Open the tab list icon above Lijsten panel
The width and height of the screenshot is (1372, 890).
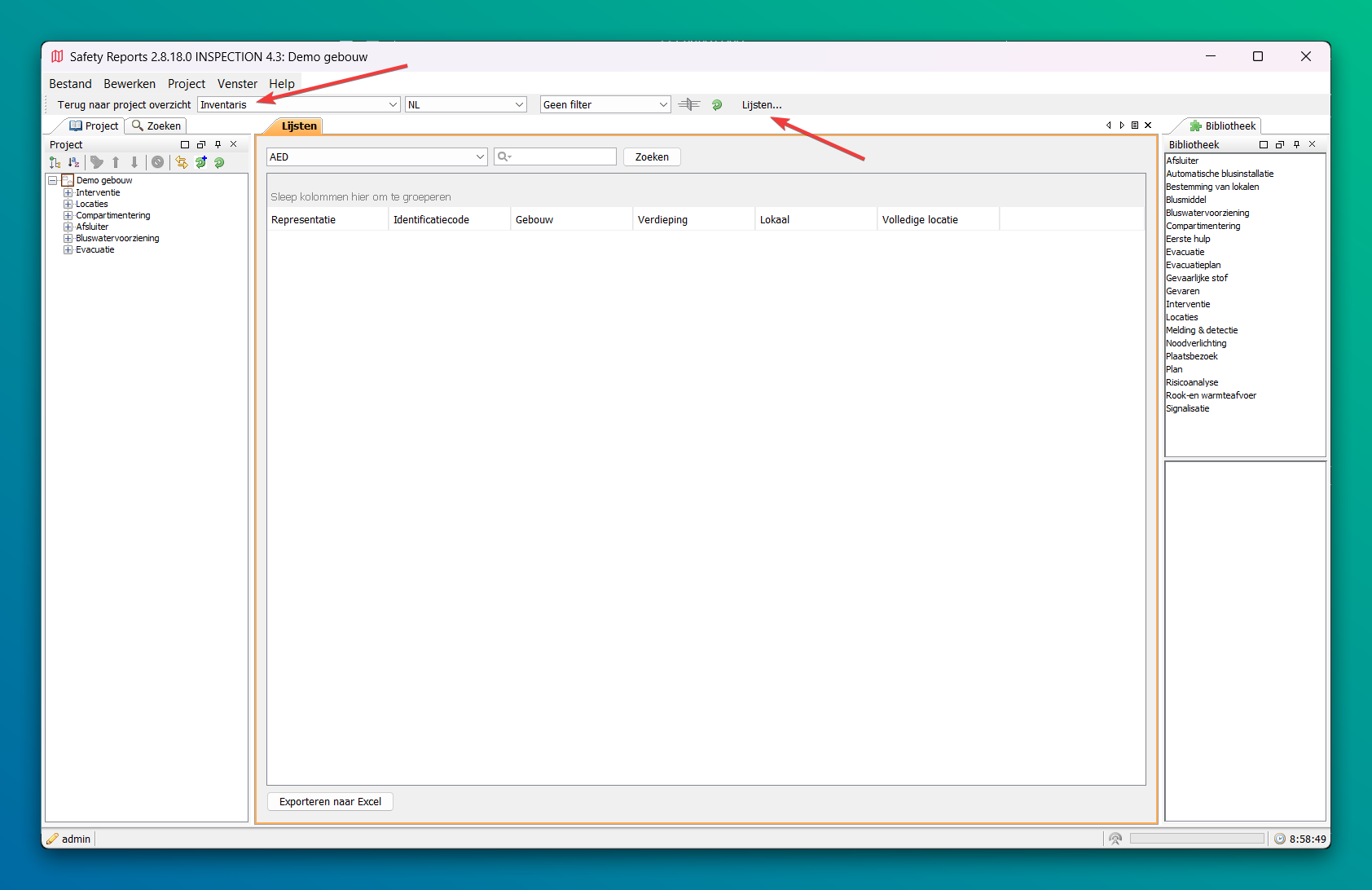1135,126
